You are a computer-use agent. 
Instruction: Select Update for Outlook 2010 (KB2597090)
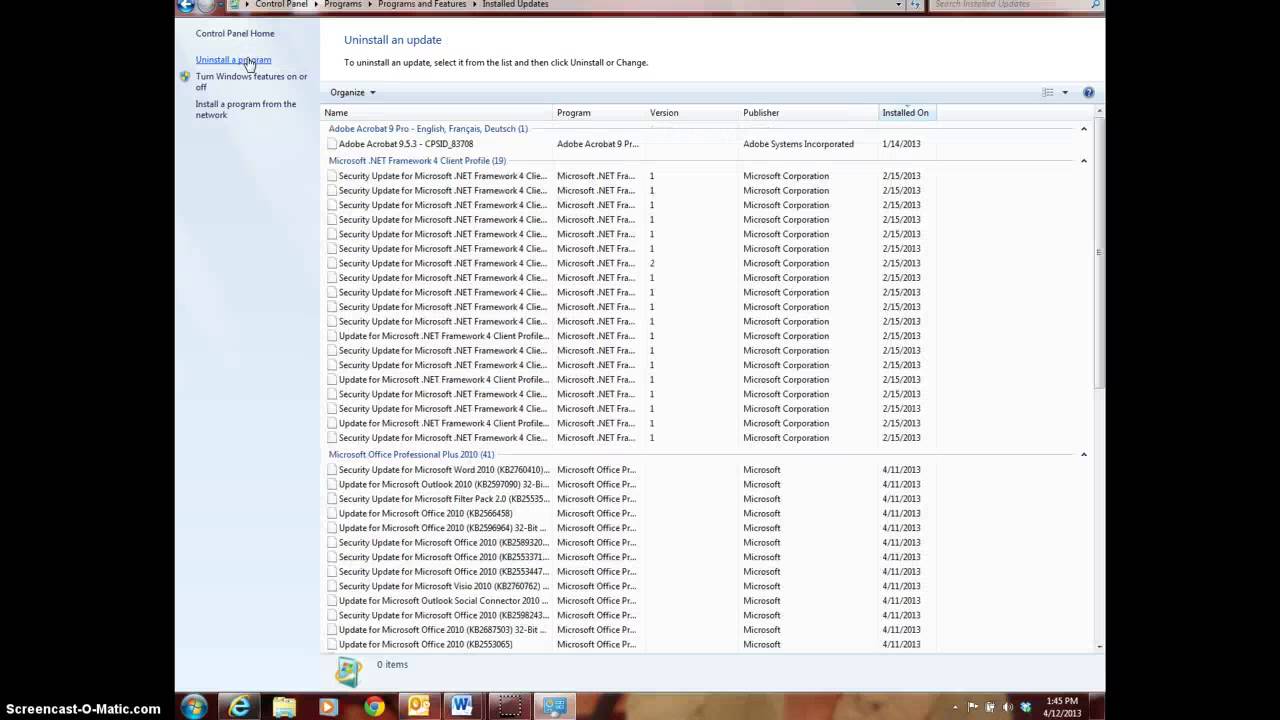(x=444, y=485)
